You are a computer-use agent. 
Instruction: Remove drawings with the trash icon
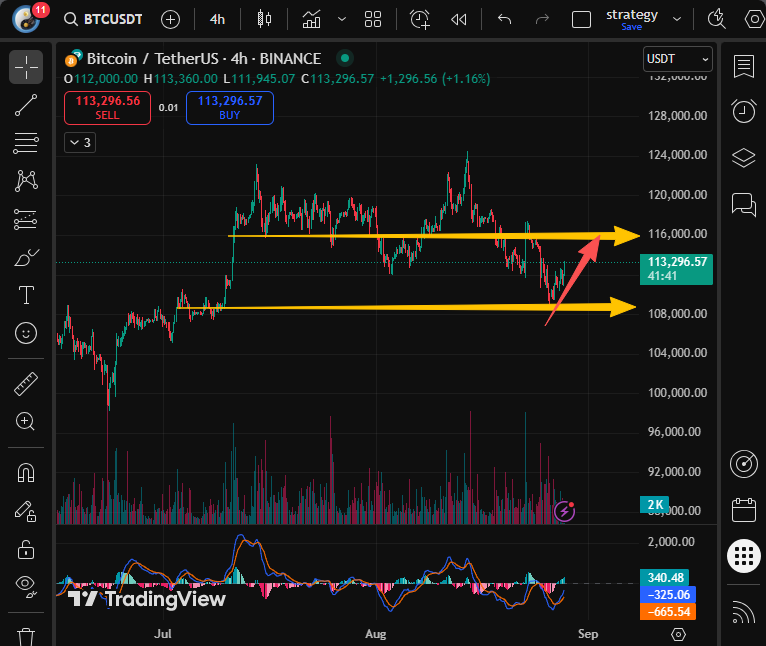pos(26,637)
